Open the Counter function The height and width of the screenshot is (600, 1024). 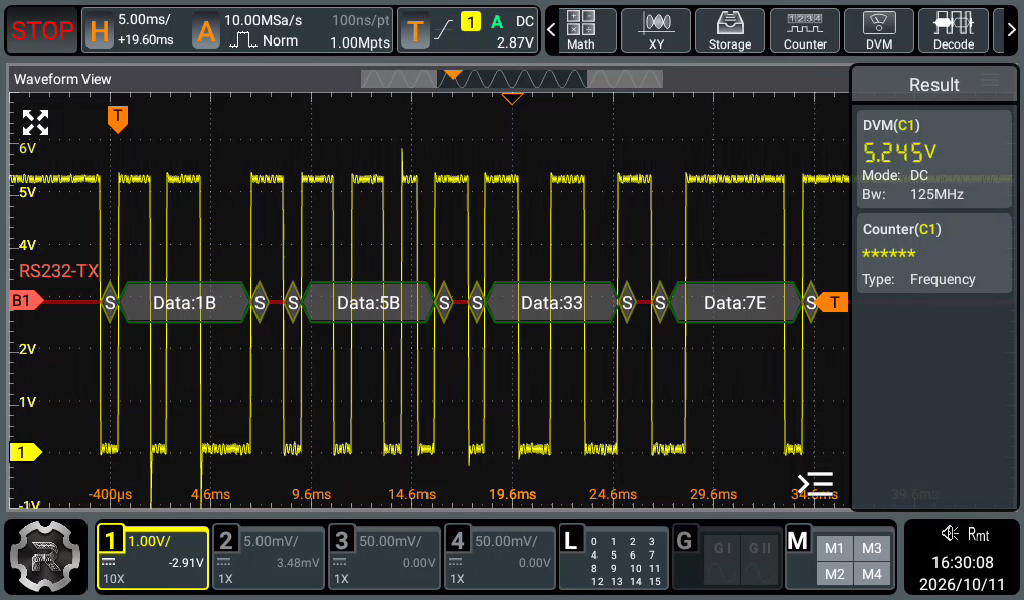click(x=805, y=30)
